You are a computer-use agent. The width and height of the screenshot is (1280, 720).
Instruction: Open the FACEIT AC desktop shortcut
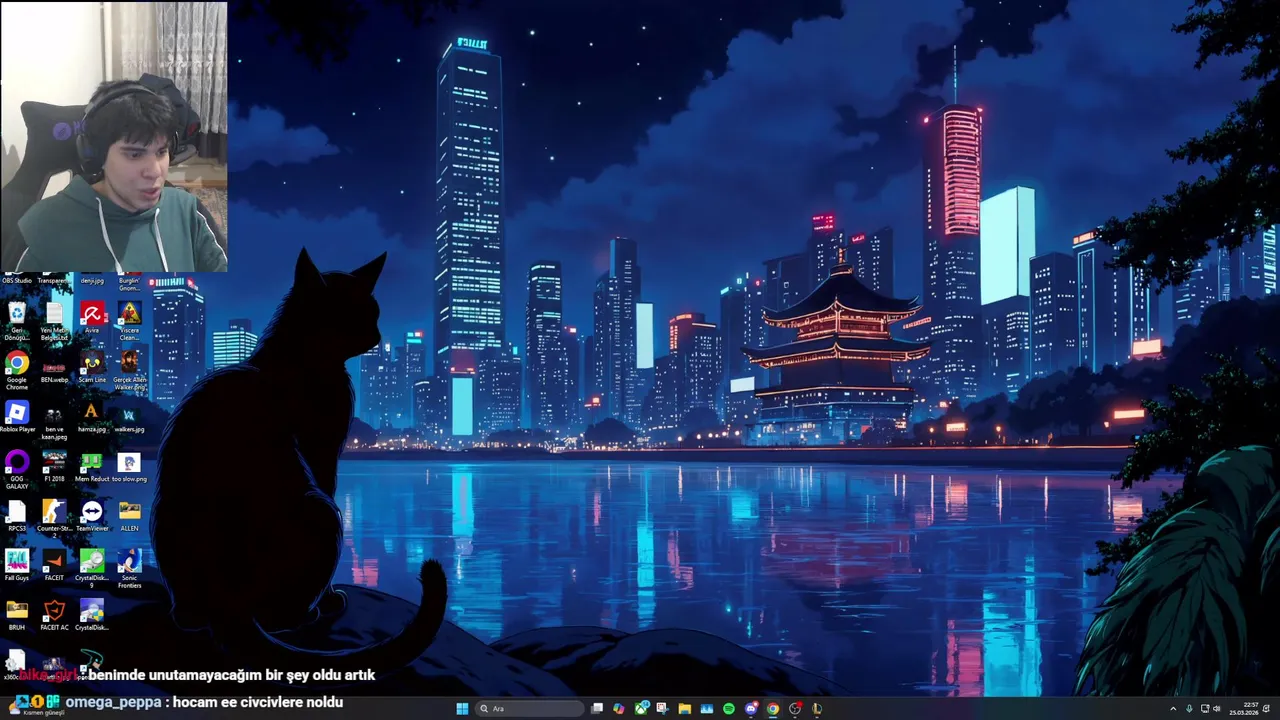[54, 614]
